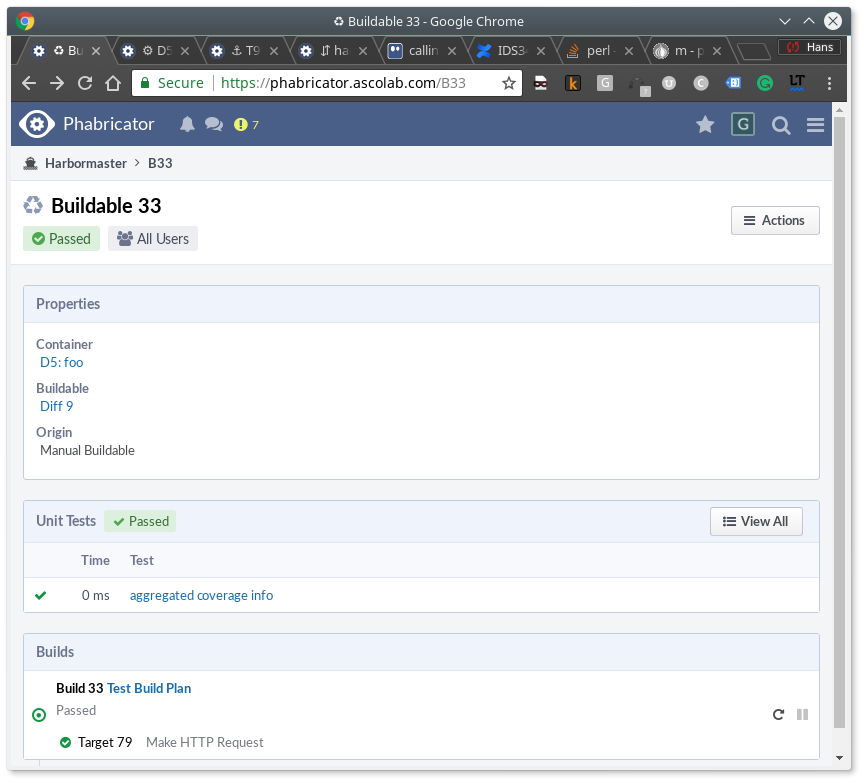Click the All Users visibility tag
The image size is (864, 783).
coord(153,239)
